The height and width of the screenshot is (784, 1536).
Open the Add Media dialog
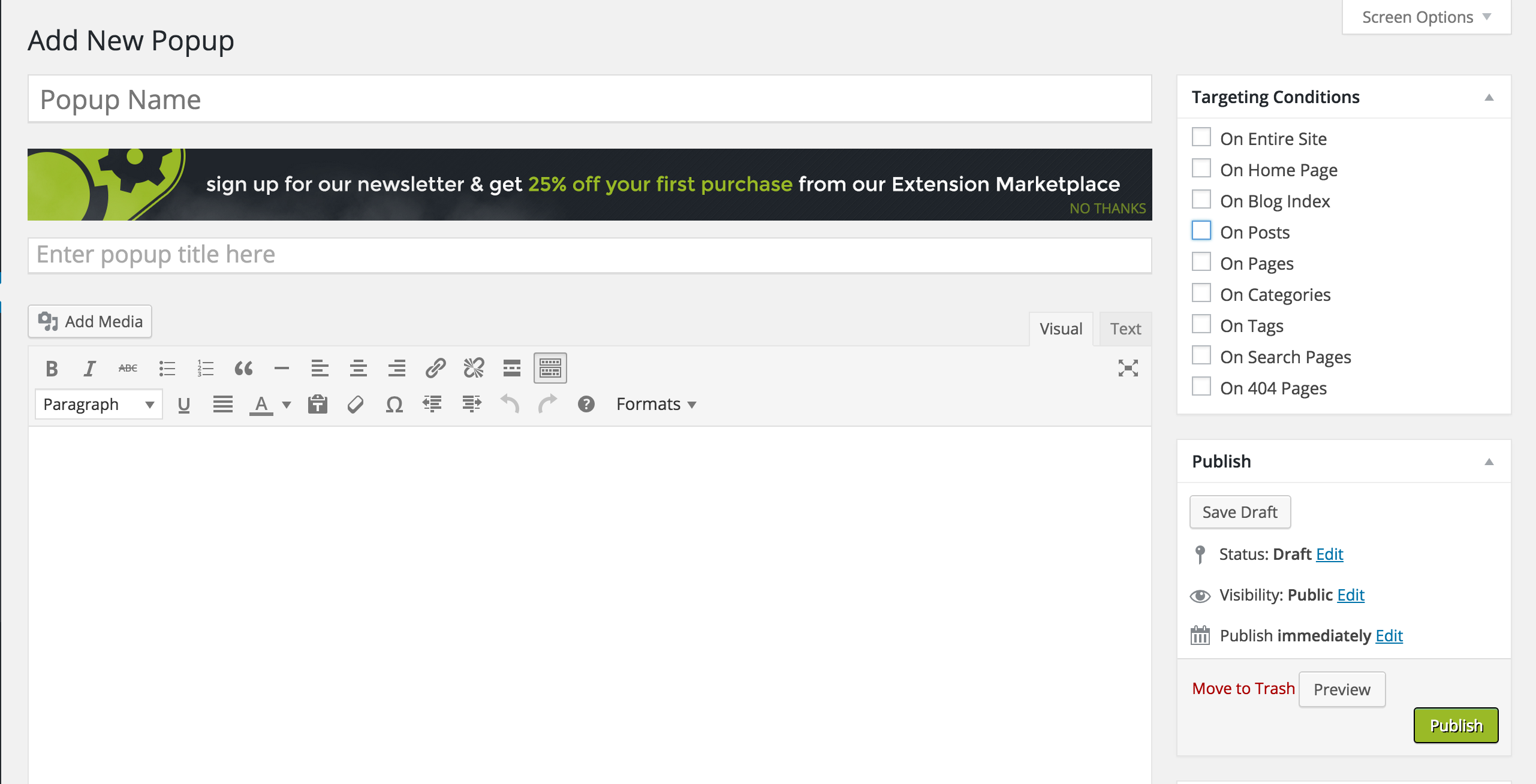[89, 321]
